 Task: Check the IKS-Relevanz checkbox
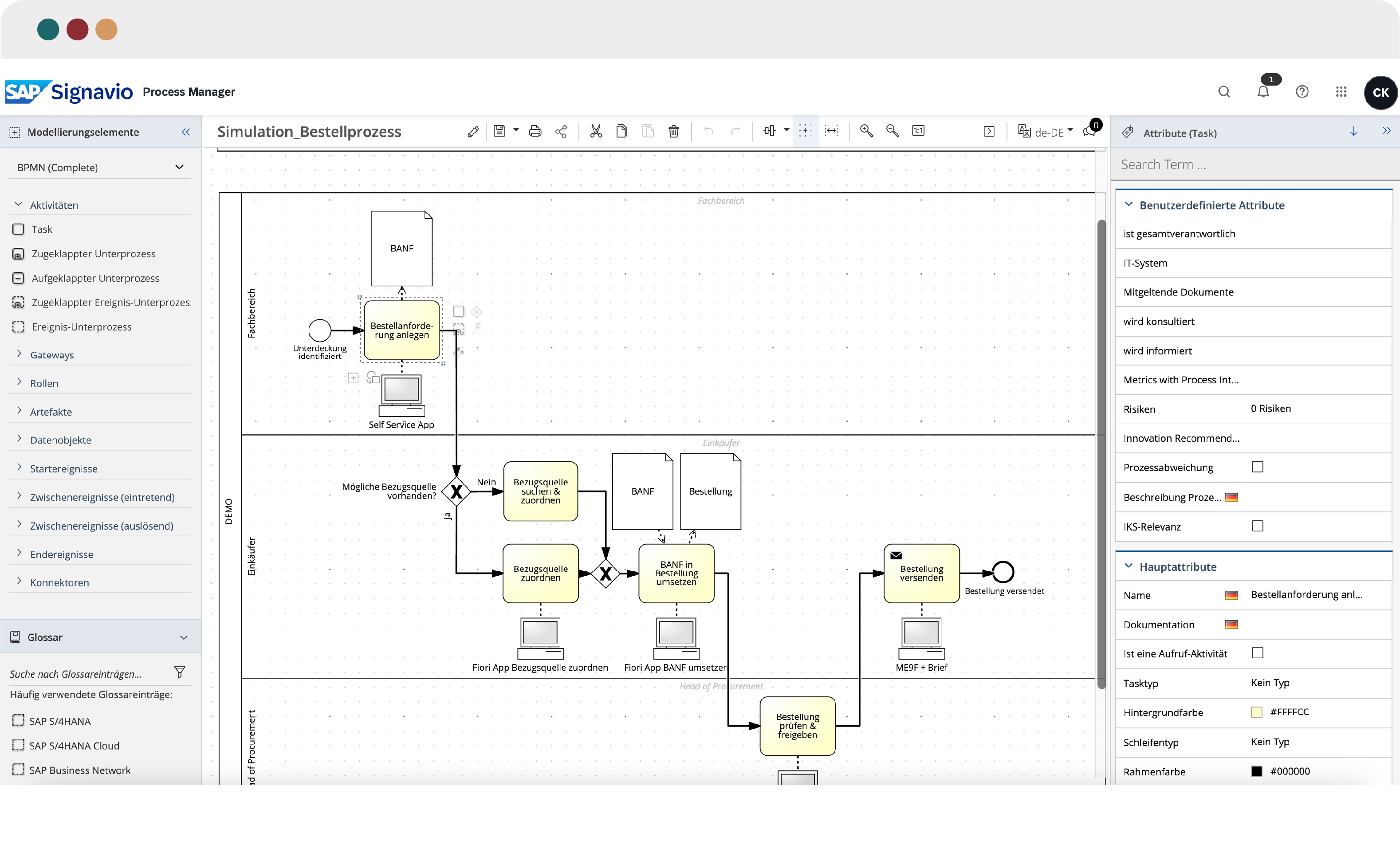(x=1258, y=526)
